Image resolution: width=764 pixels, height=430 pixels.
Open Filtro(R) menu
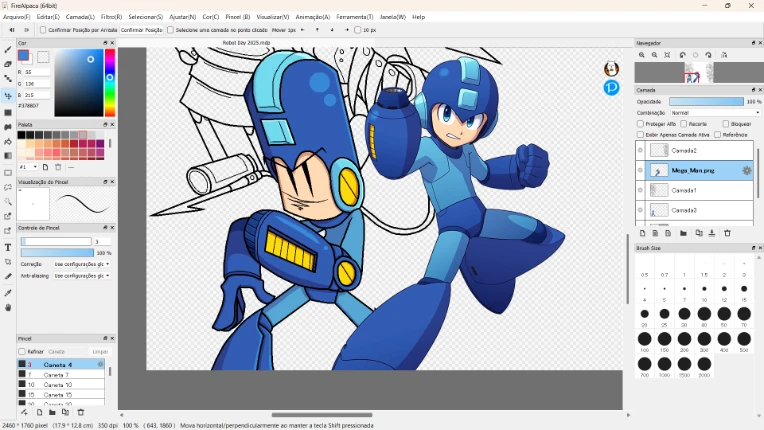tap(112, 17)
